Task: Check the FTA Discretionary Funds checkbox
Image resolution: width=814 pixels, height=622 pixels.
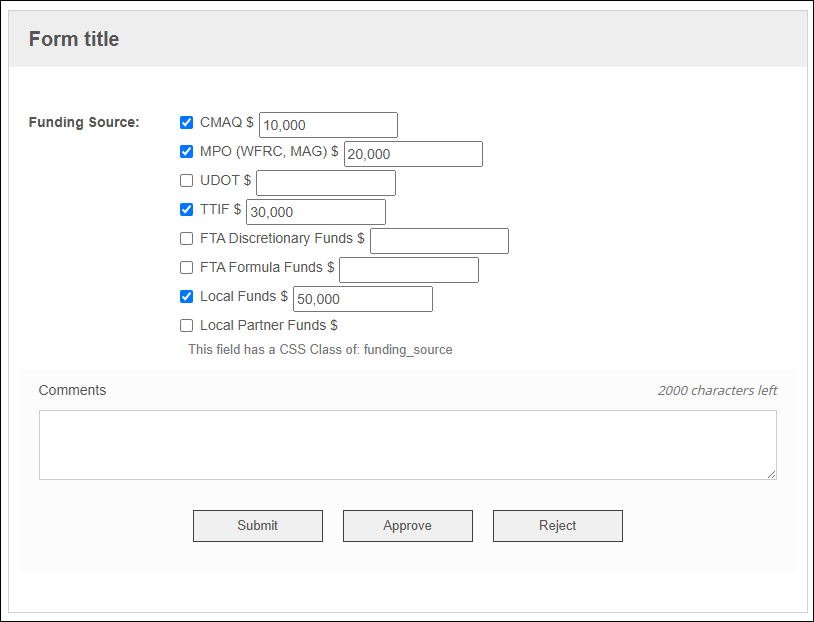Action: (x=186, y=239)
